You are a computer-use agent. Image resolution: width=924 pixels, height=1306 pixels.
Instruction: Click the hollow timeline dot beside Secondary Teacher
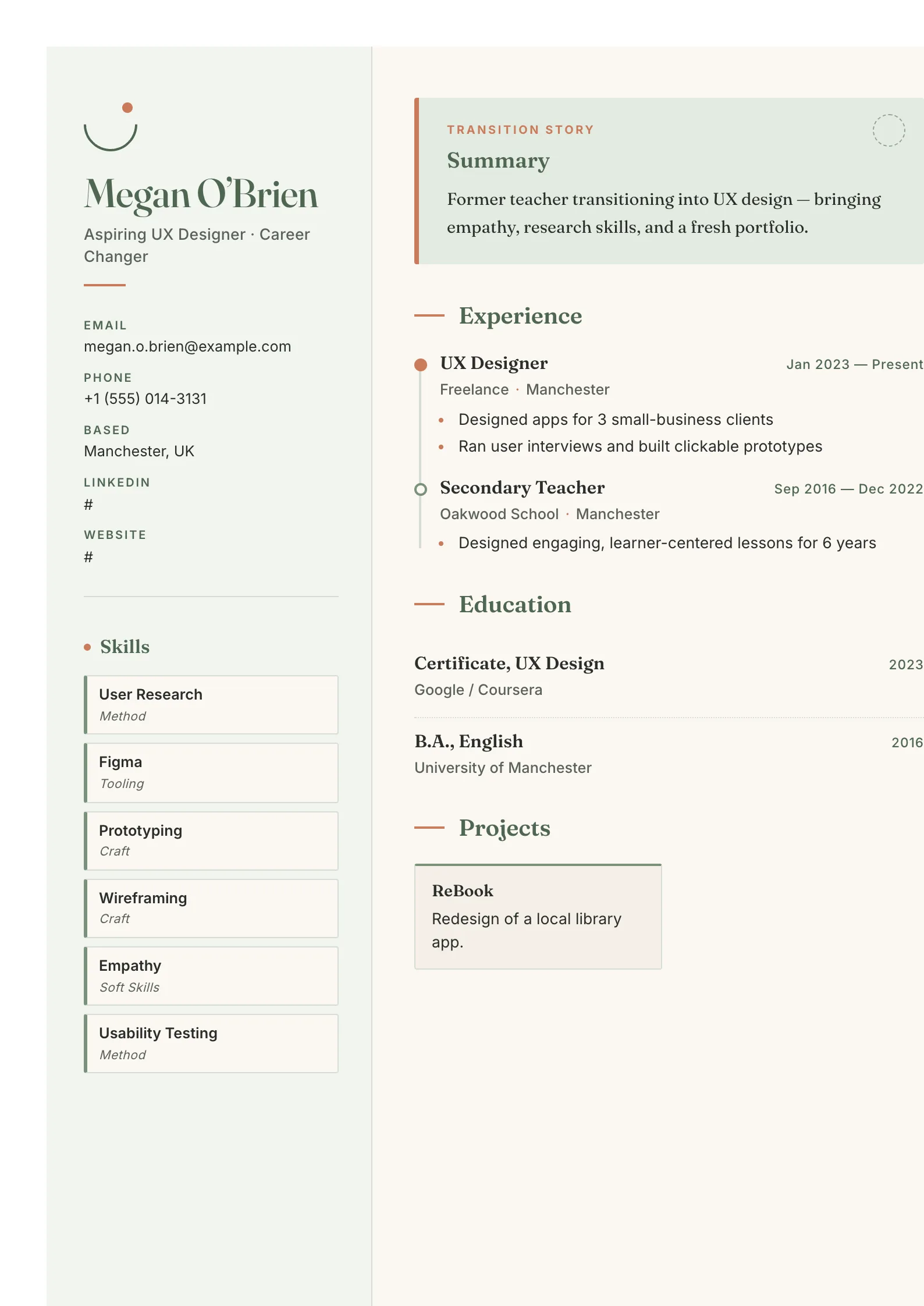pos(421,489)
